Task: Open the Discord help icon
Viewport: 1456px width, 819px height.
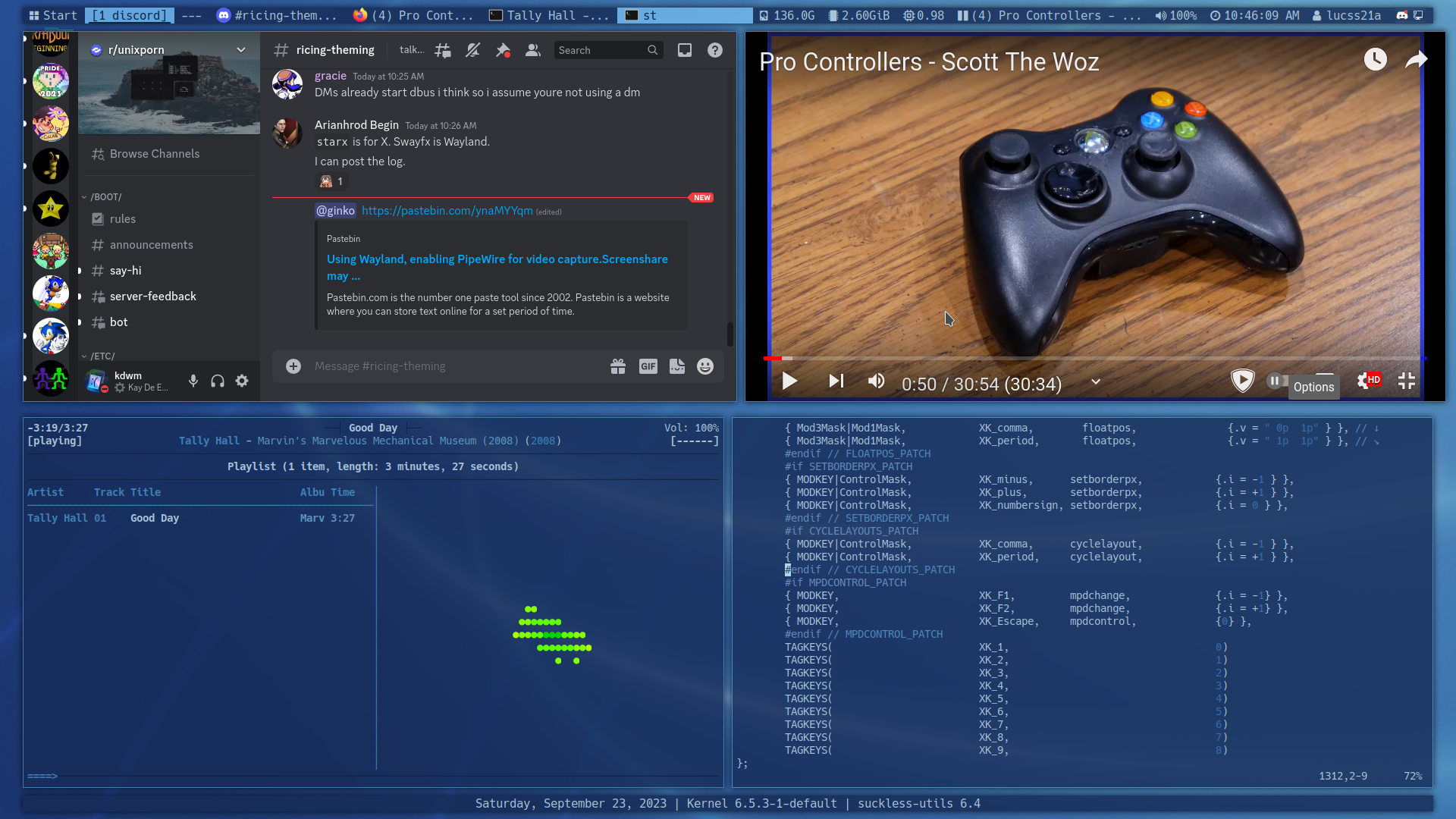Action: point(715,50)
